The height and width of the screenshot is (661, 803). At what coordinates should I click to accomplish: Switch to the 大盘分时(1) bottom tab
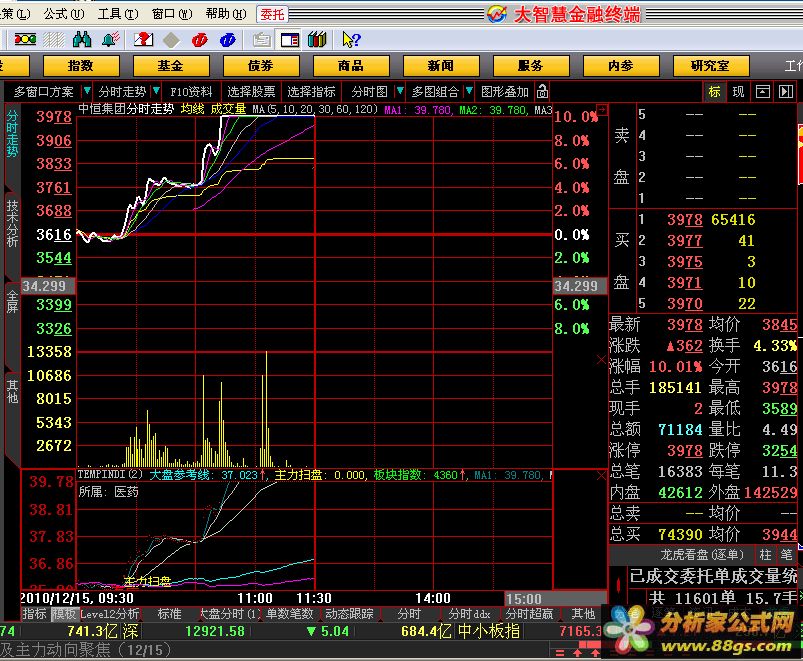click(x=229, y=614)
